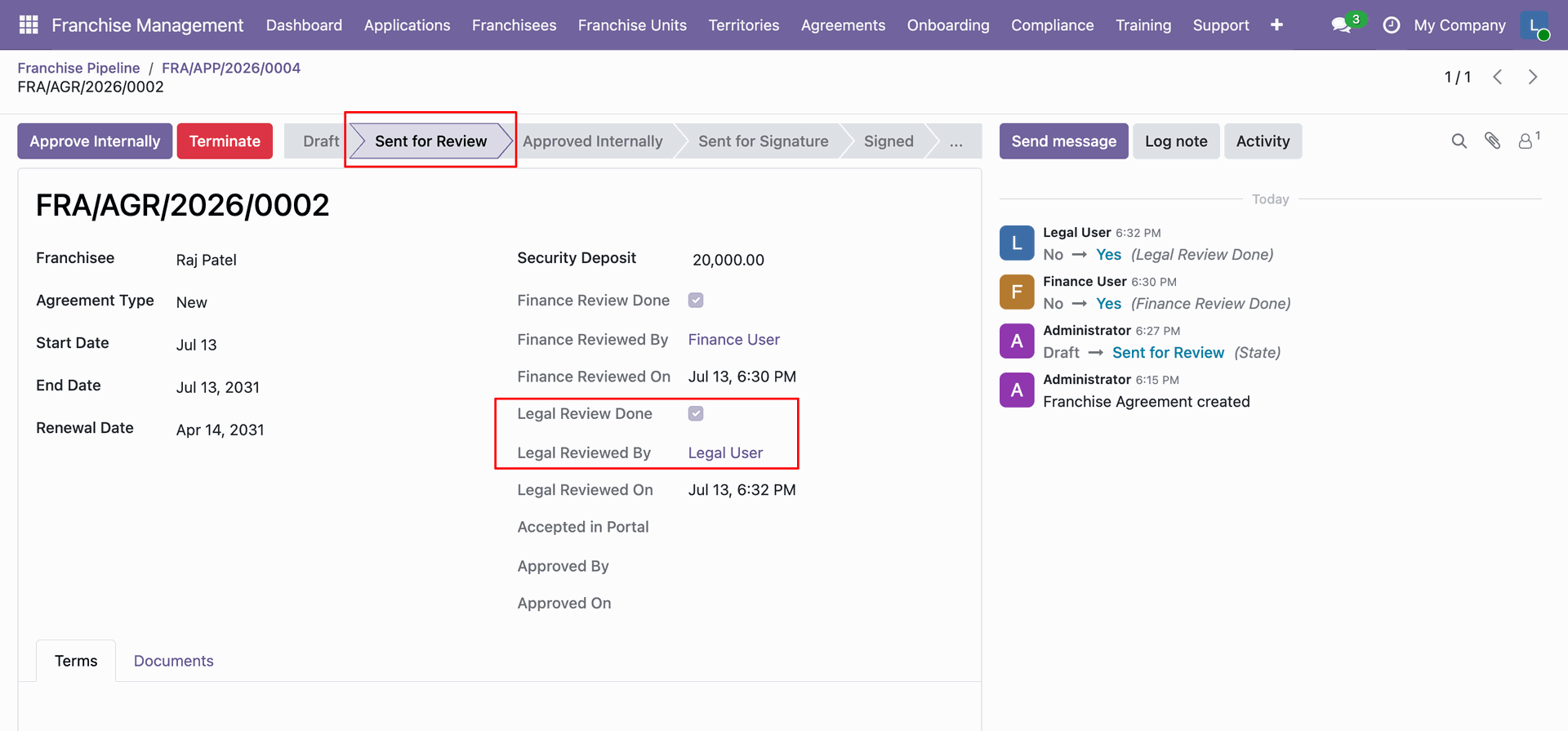The image size is (1568, 731).
Task: Click End Date value Jul 13, 2031
Action: [218, 387]
